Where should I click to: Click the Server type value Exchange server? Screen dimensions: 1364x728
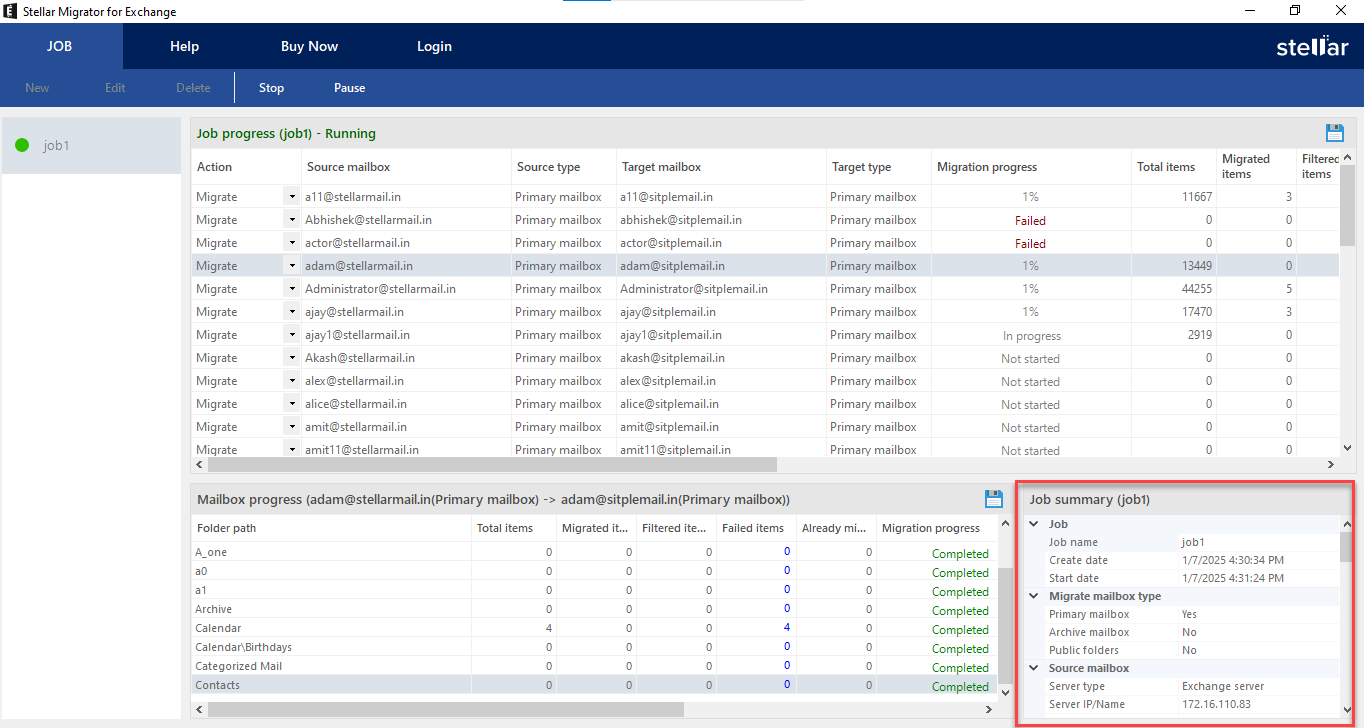pyautogui.click(x=1223, y=686)
